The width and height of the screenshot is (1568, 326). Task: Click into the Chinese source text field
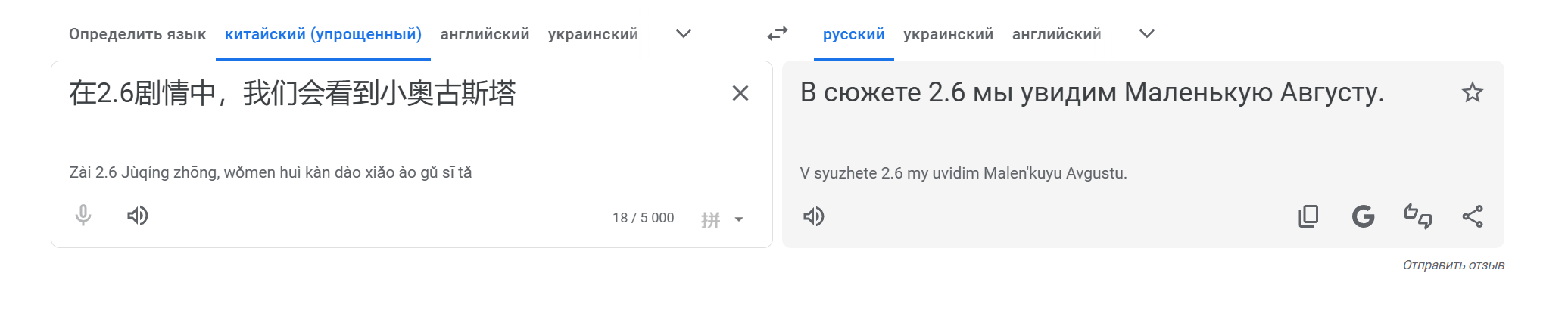pyautogui.click(x=379, y=121)
